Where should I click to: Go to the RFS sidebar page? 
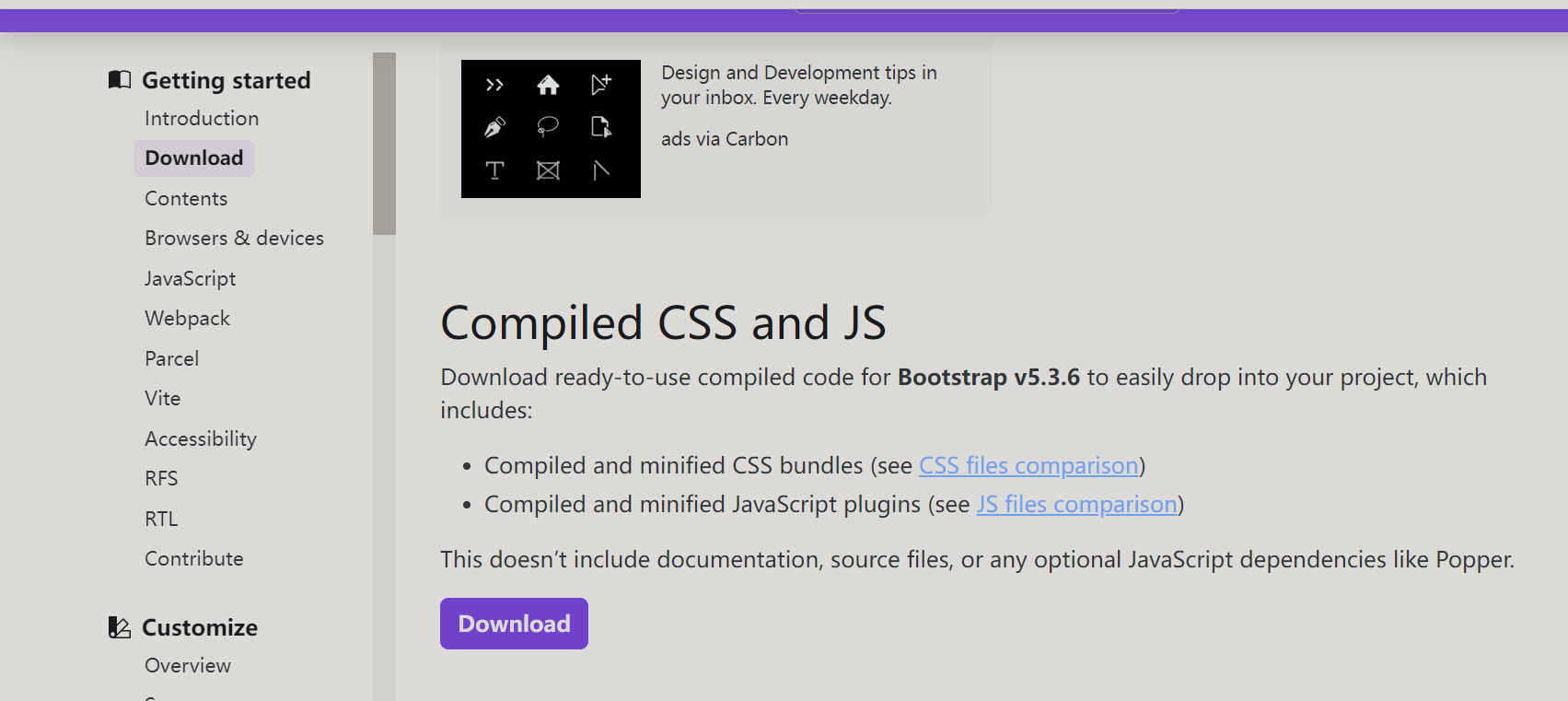coord(161,478)
